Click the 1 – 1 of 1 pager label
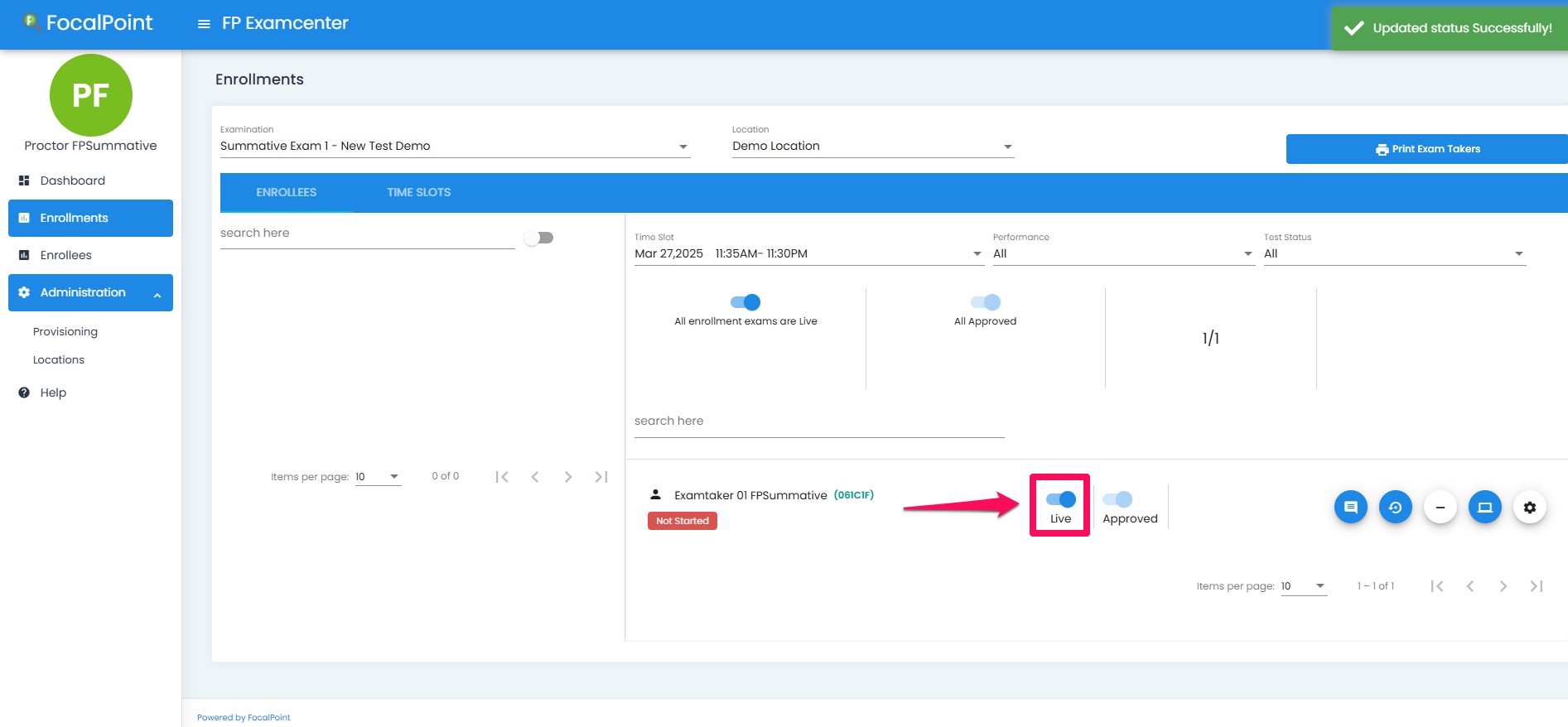 tap(1376, 586)
